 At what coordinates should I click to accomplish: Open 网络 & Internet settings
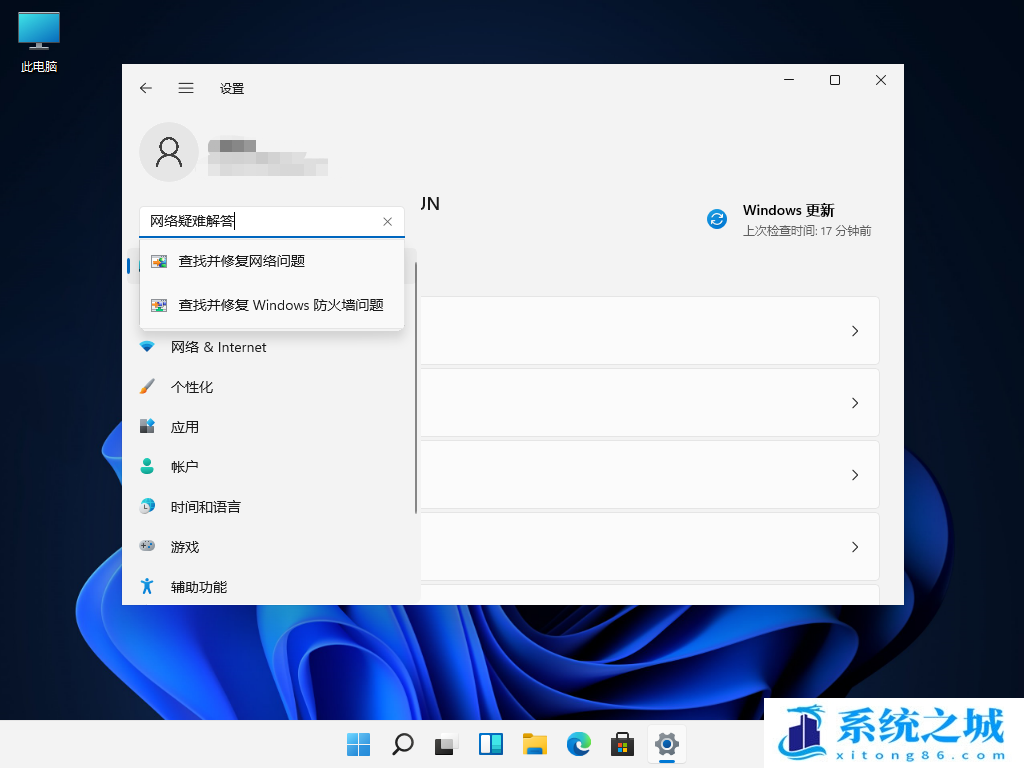[x=218, y=347]
